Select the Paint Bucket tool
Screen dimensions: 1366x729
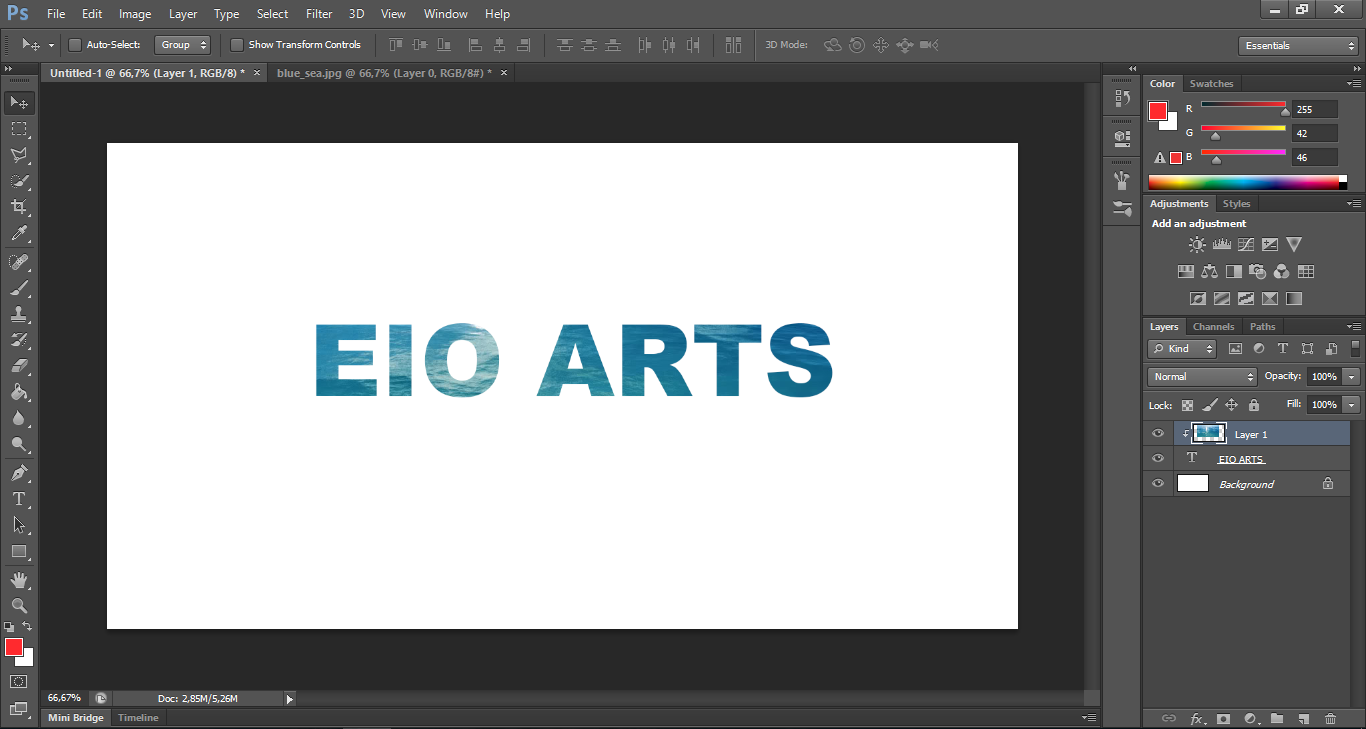click(x=19, y=392)
